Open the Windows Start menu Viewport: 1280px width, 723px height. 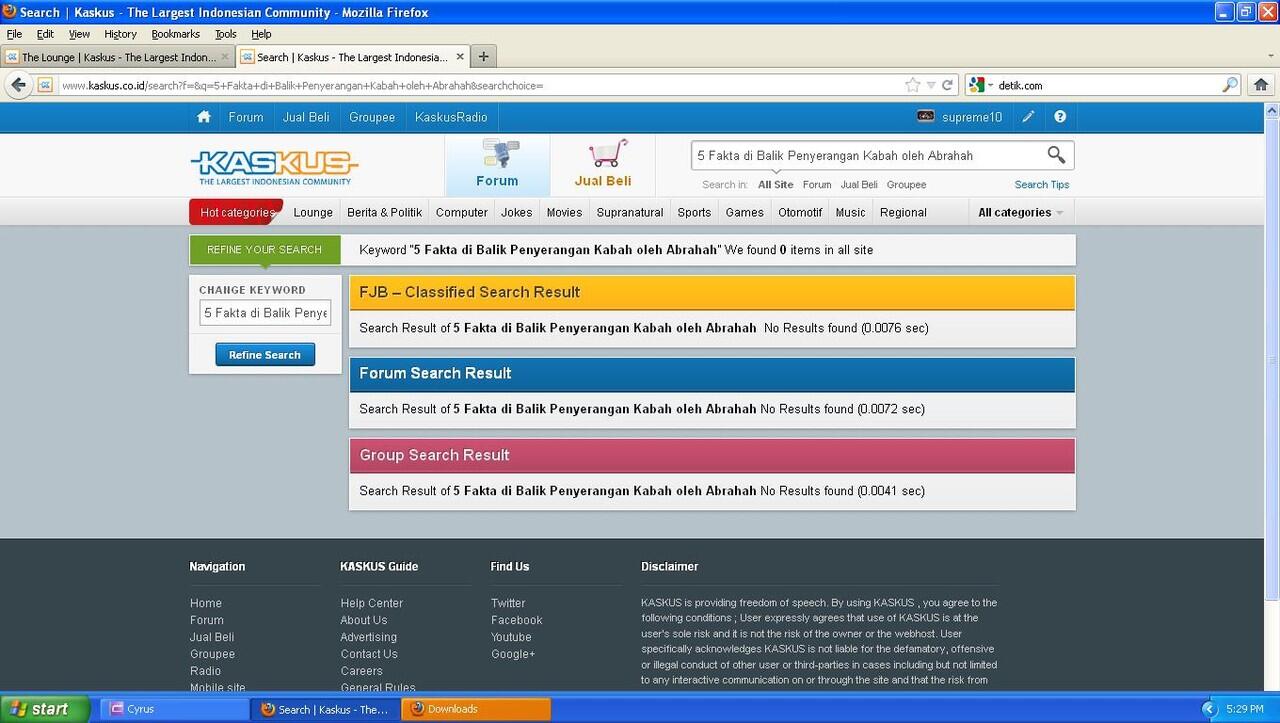45,709
